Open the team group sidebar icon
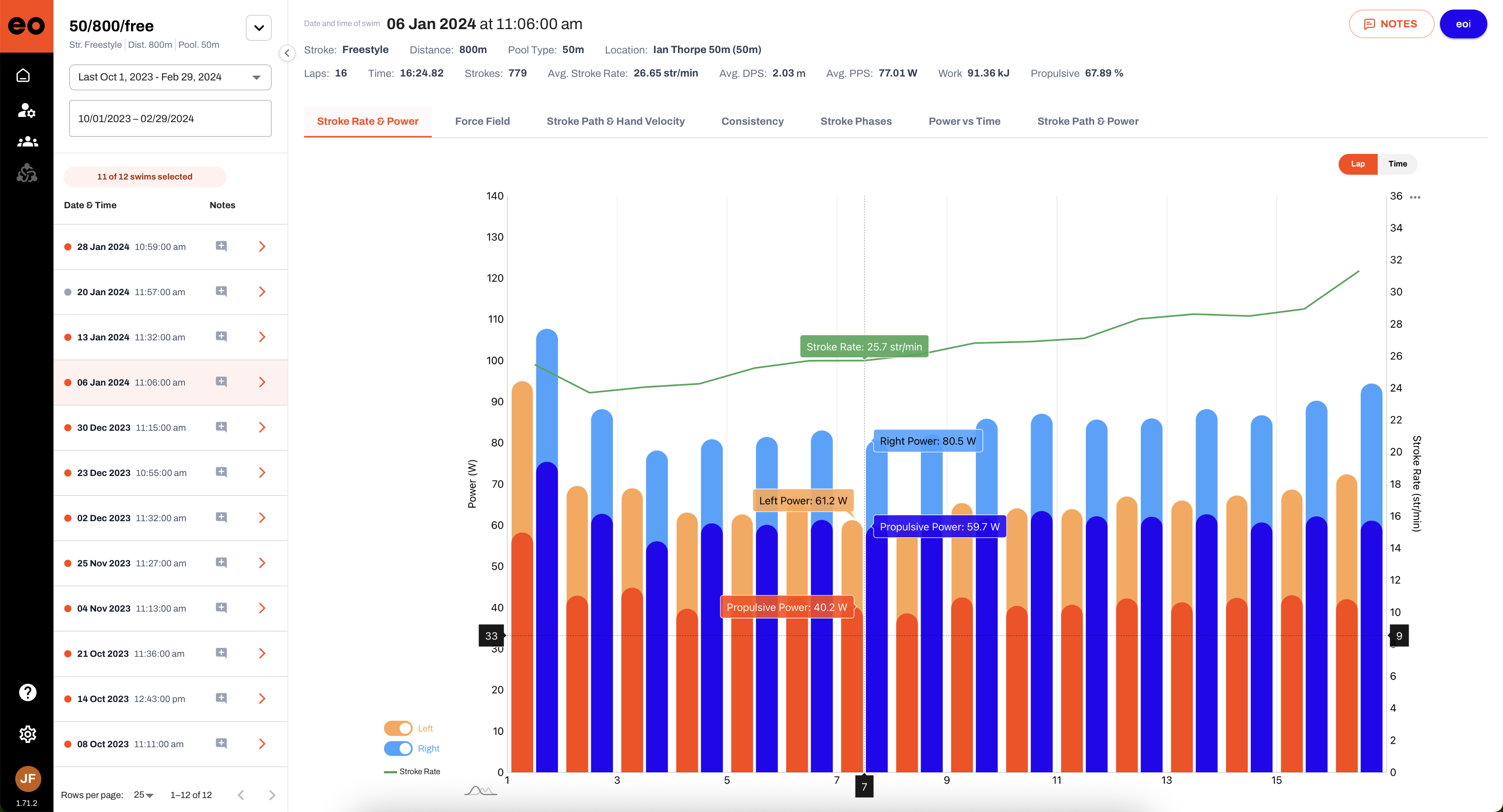 click(x=27, y=142)
